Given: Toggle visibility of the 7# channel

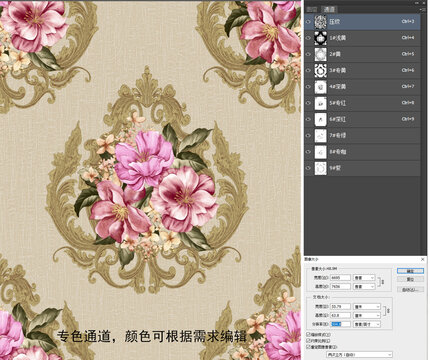Looking at the screenshot, I should point(308,135).
